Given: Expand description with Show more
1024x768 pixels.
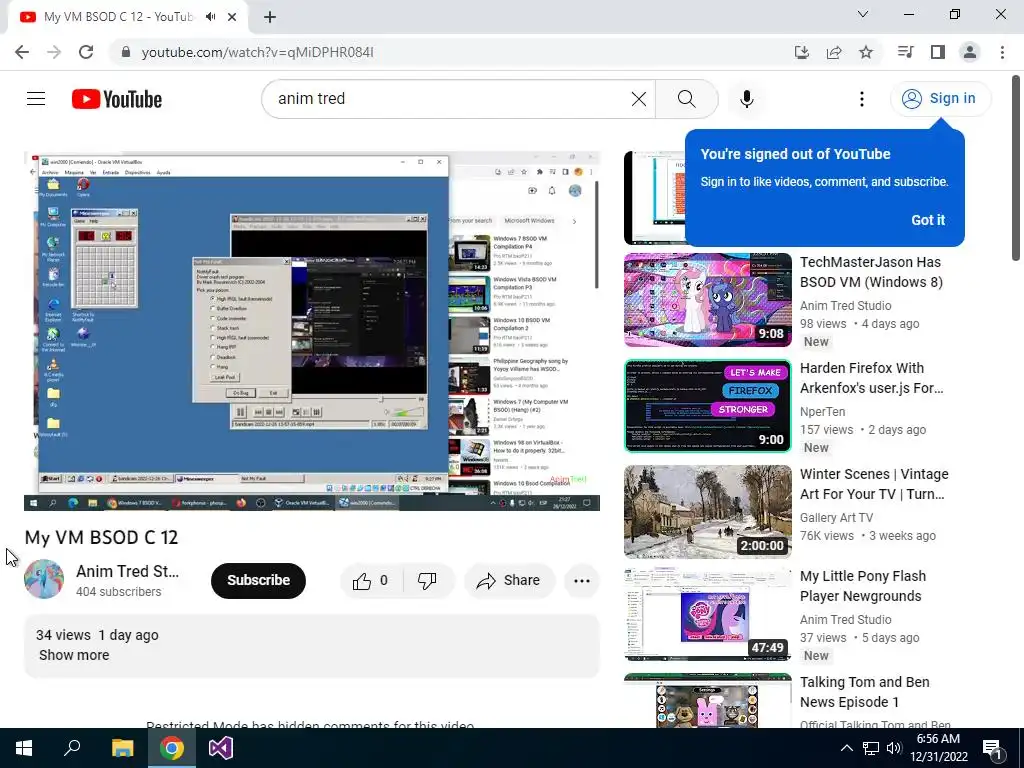Looking at the screenshot, I should click(x=74, y=655).
